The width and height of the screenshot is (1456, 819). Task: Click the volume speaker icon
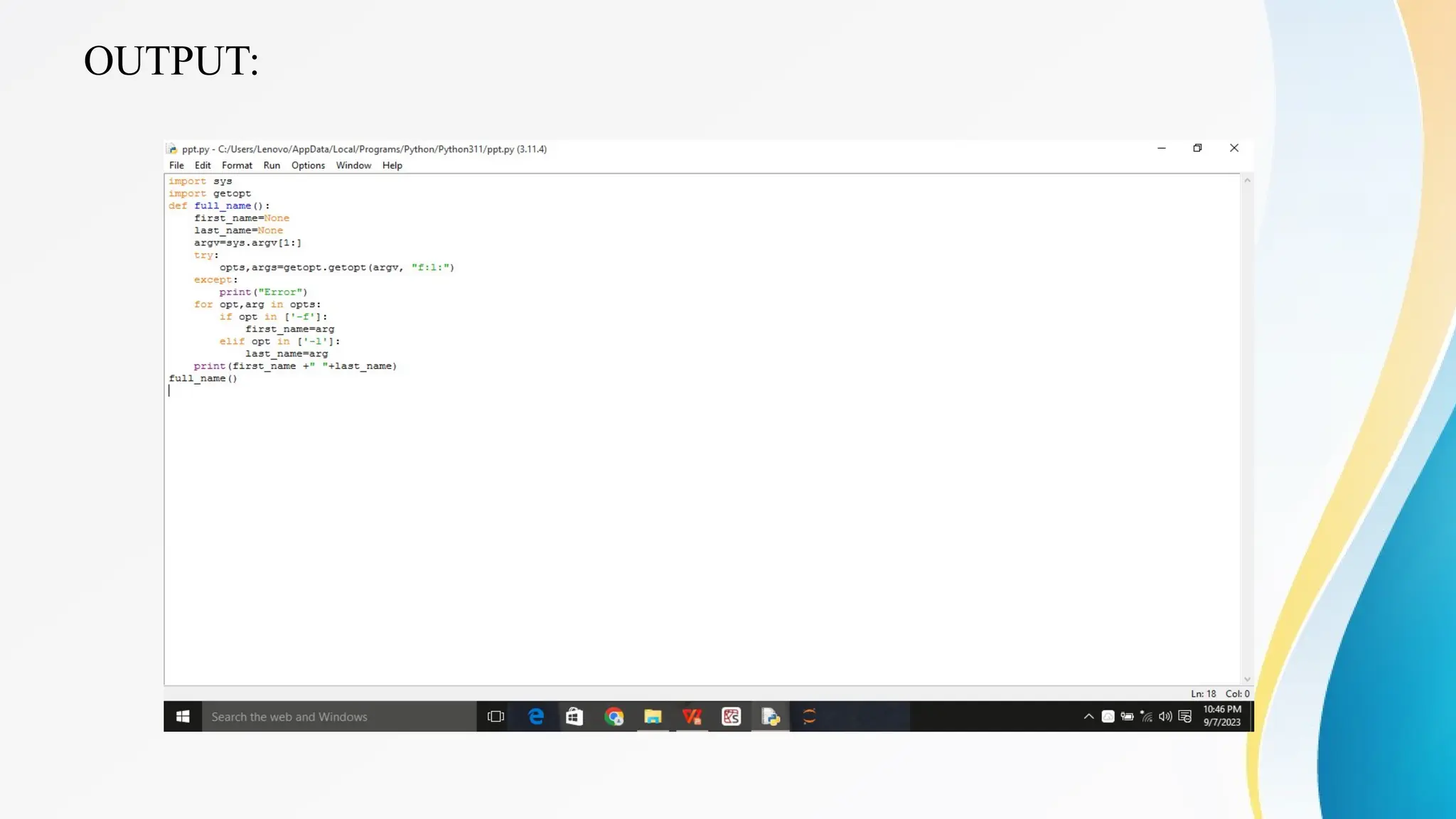1165,717
